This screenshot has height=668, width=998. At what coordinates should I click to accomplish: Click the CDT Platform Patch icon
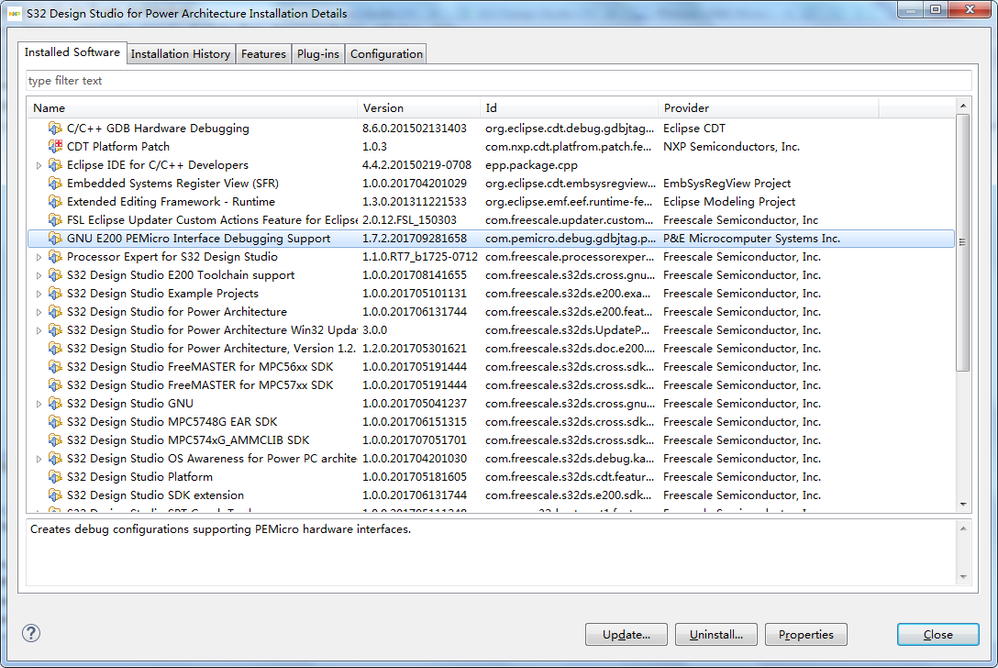click(55, 147)
